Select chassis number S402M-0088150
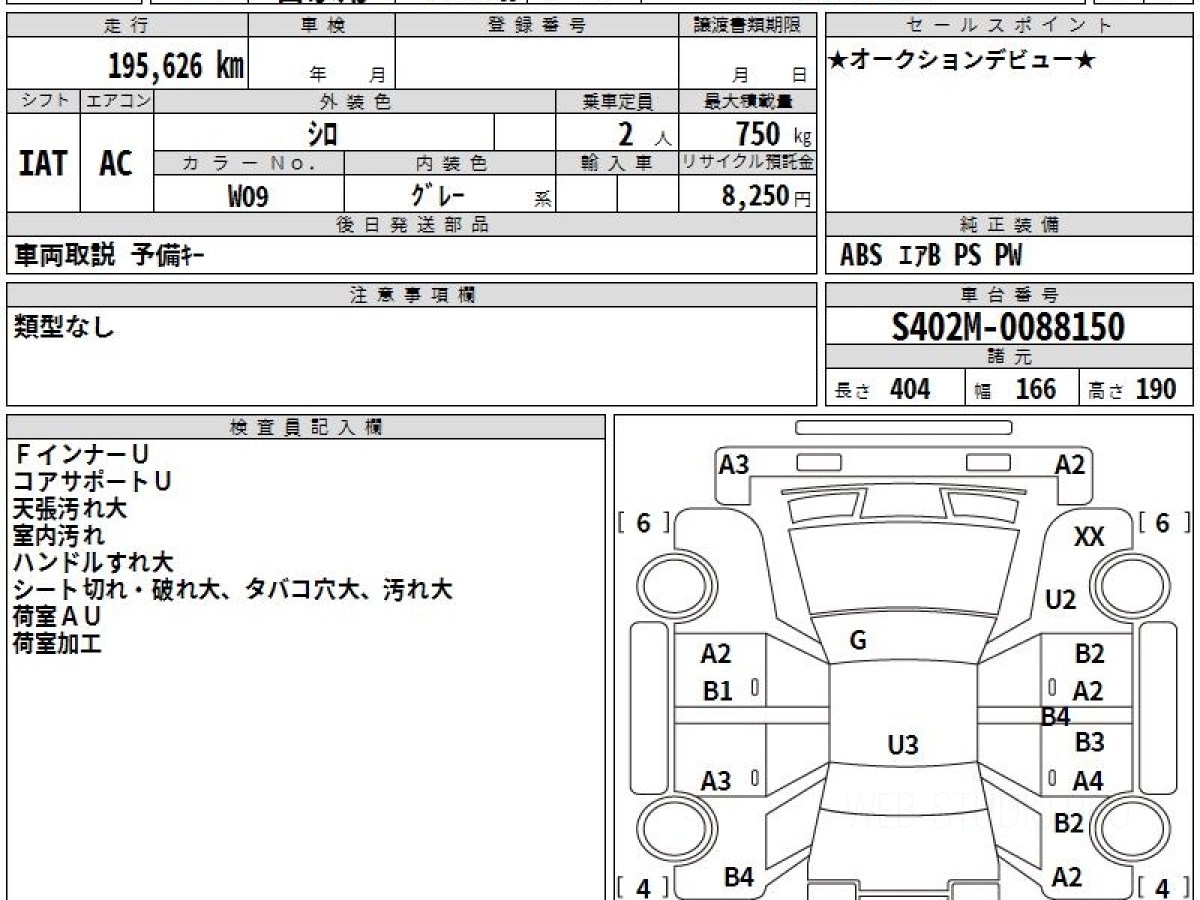The image size is (1200, 900). (1008, 326)
